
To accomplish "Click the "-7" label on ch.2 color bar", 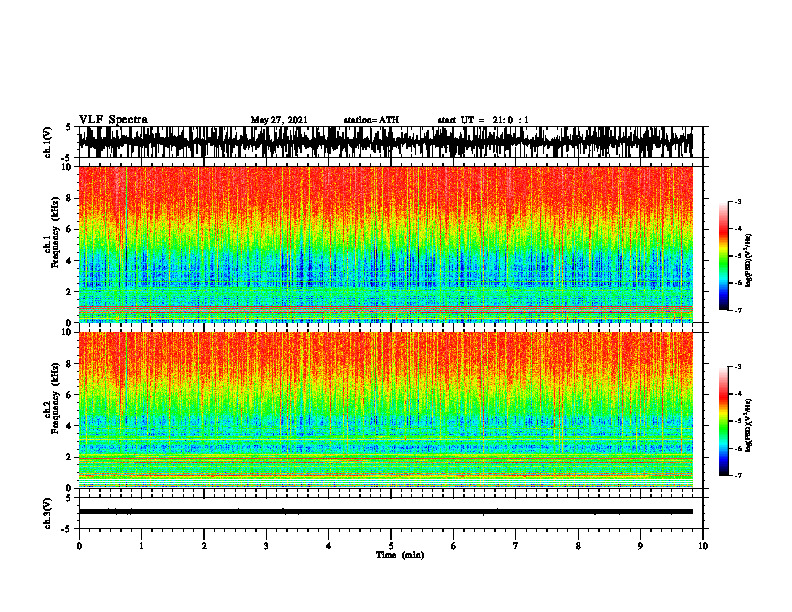I will click(738, 476).
